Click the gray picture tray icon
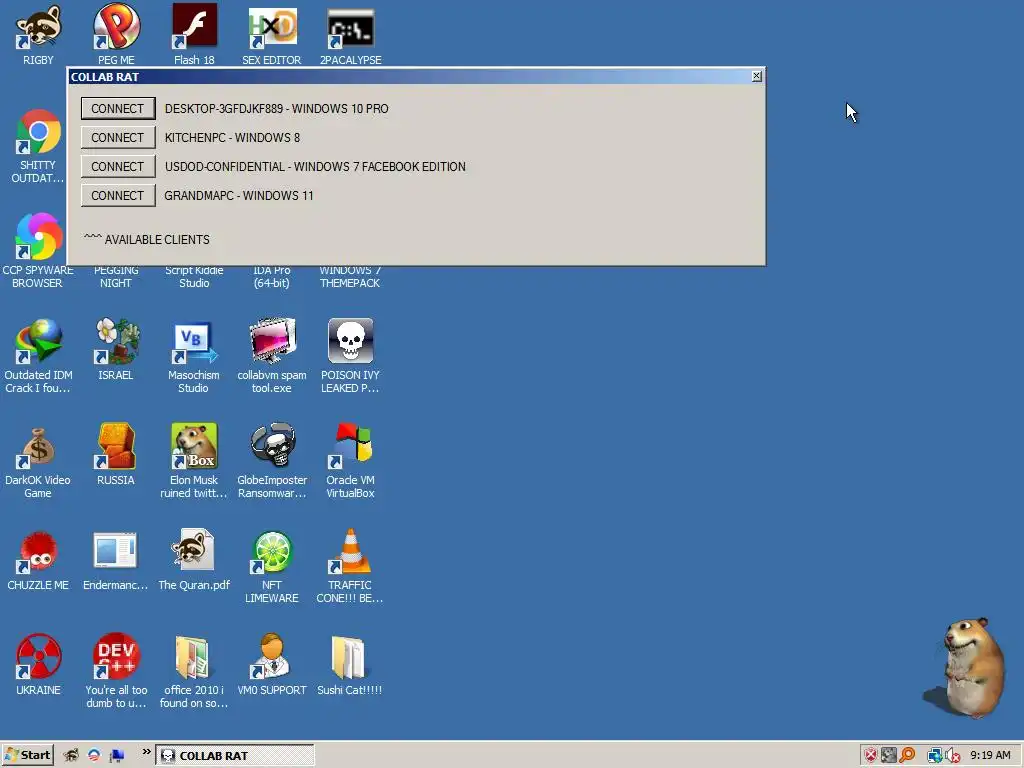Image resolution: width=1024 pixels, height=768 pixels. point(889,756)
